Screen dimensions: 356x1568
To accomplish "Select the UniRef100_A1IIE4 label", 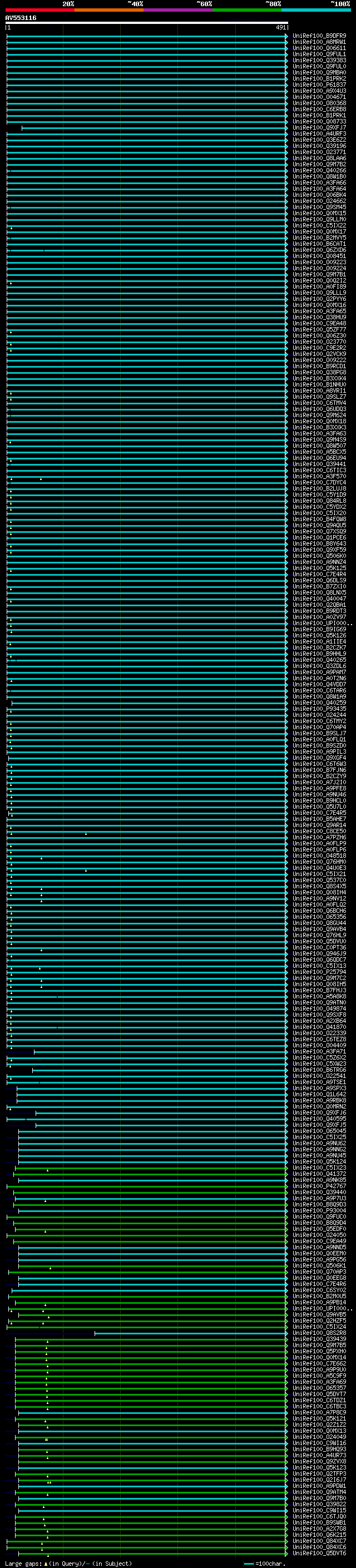I will click(x=319, y=641).
